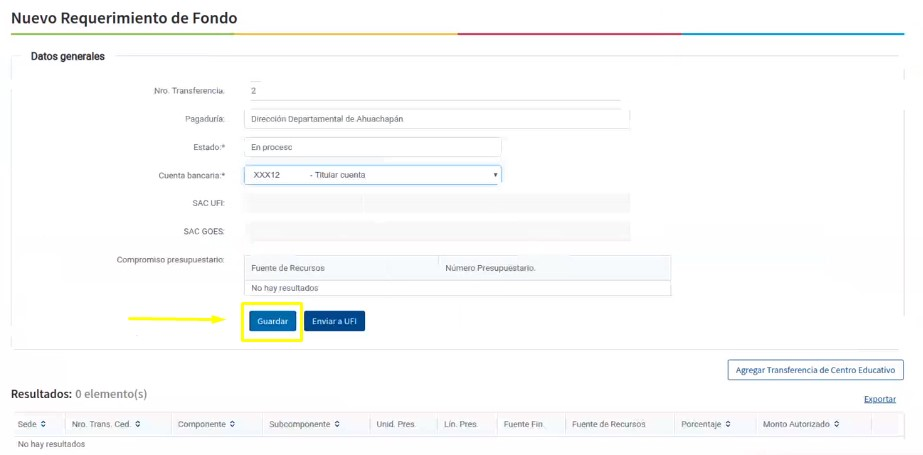Image resolution: width=923 pixels, height=455 pixels.
Task: Click the Estado input field
Action: (x=372, y=147)
